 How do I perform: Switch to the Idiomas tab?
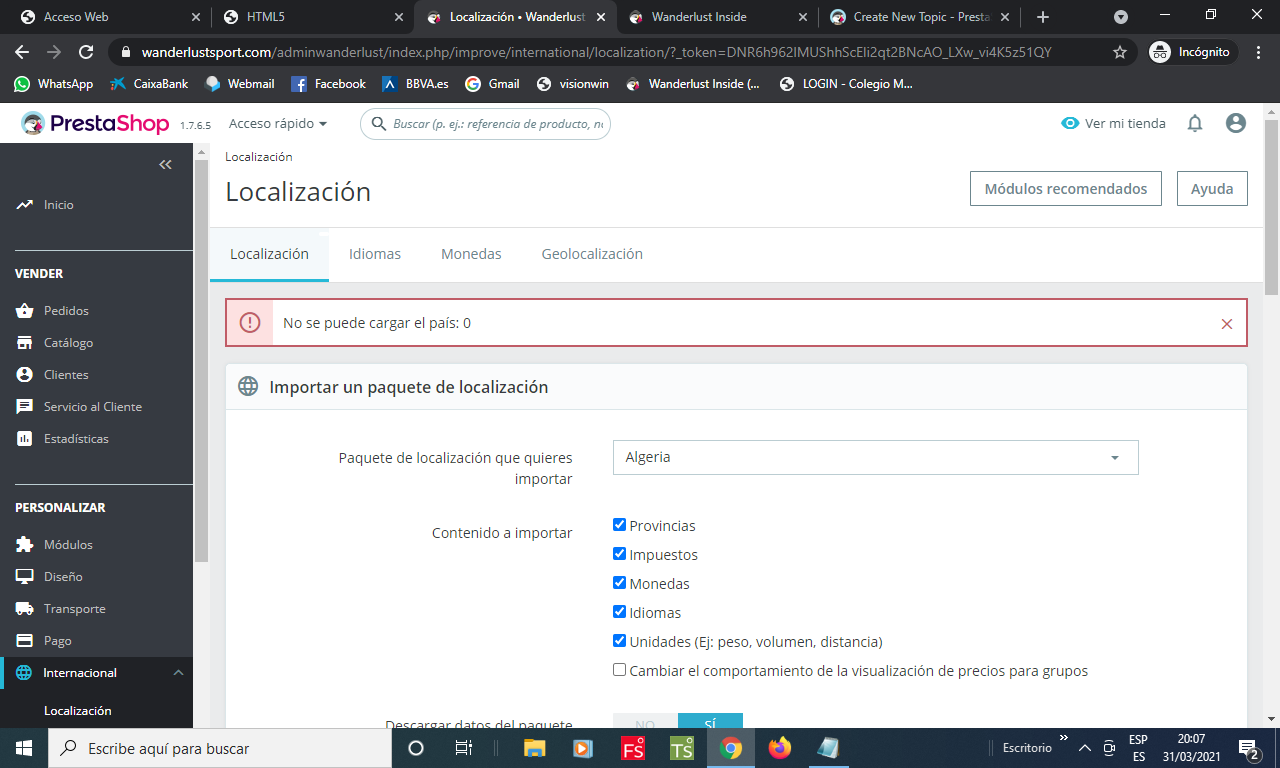point(375,254)
